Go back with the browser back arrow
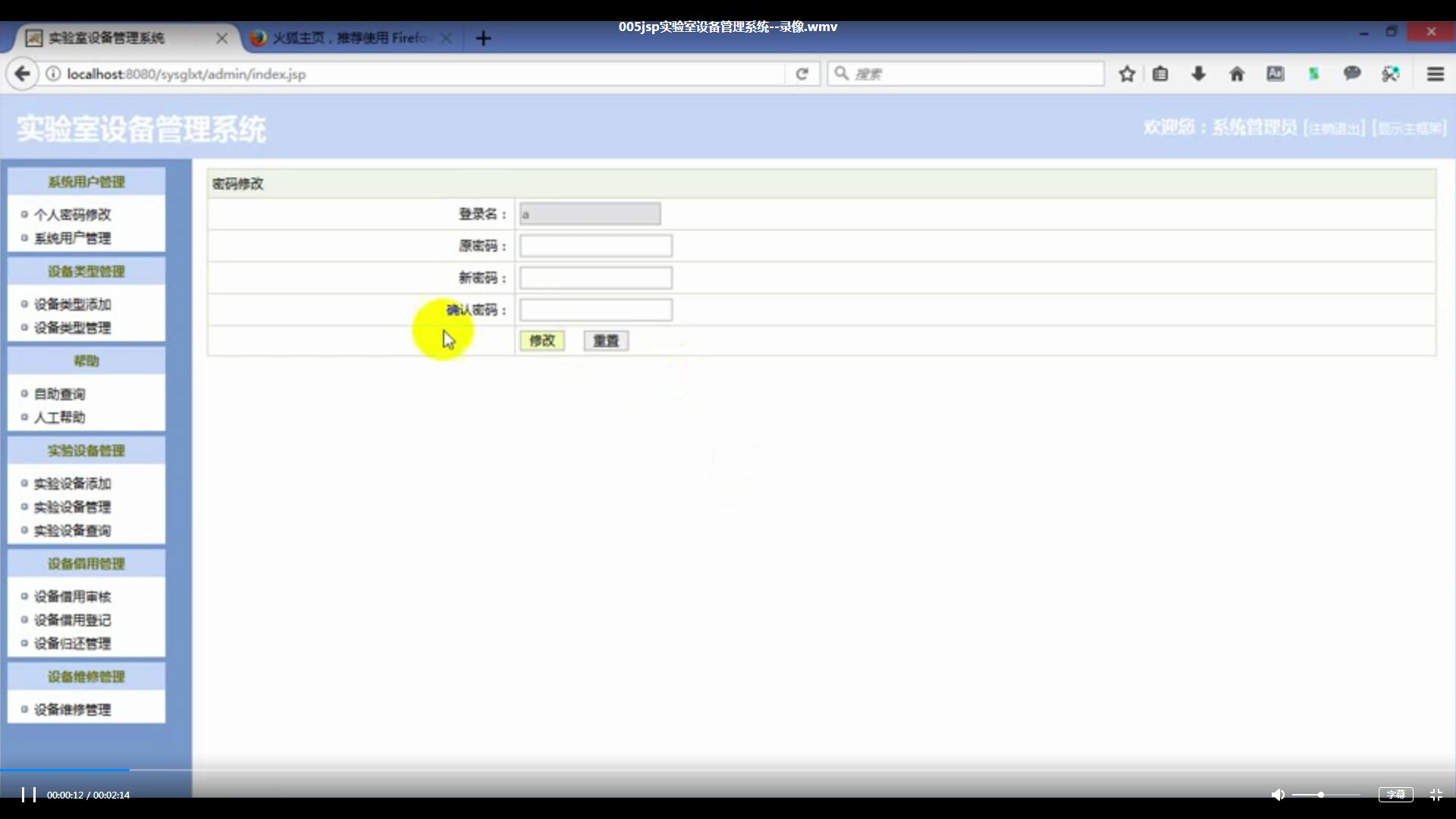The height and width of the screenshot is (819, 1456). click(x=23, y=74)
